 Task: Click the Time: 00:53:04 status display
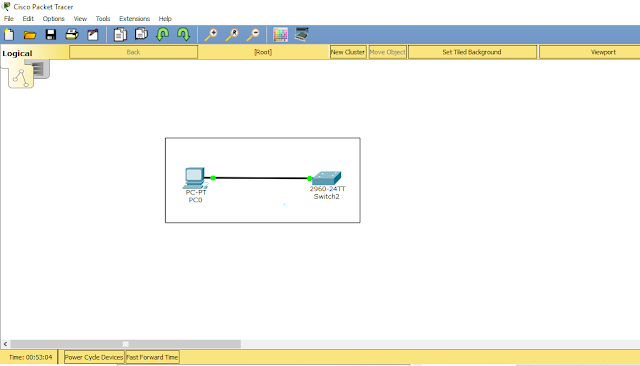(31, 357)
